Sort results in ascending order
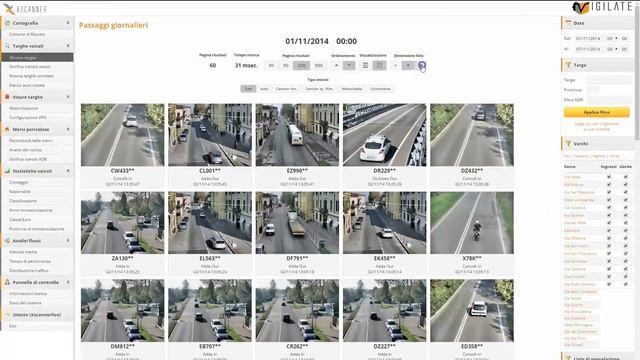Image resolution: width=640 pixels, height=360 pixels. [x=337, y=65]
